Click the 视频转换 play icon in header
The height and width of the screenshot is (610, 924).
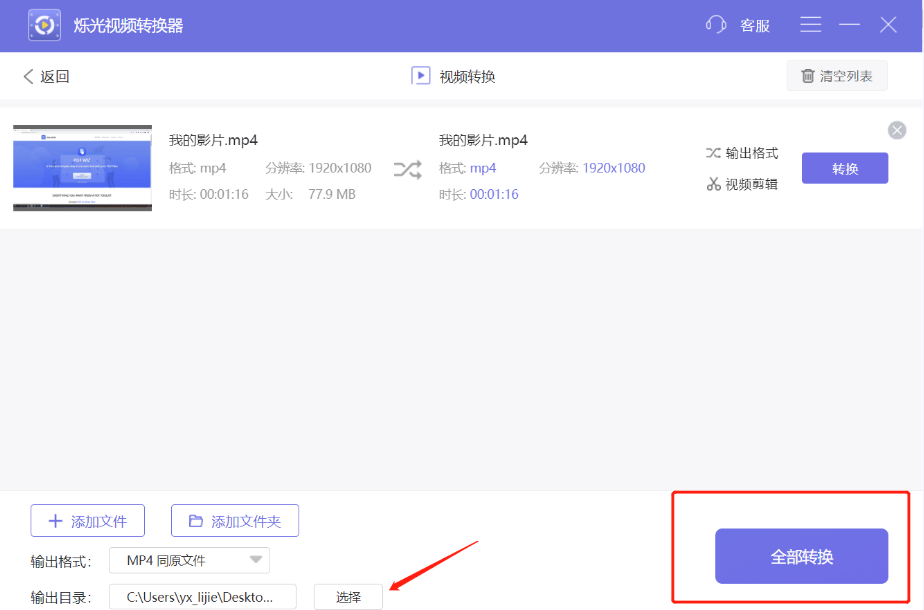coord(420,75)
